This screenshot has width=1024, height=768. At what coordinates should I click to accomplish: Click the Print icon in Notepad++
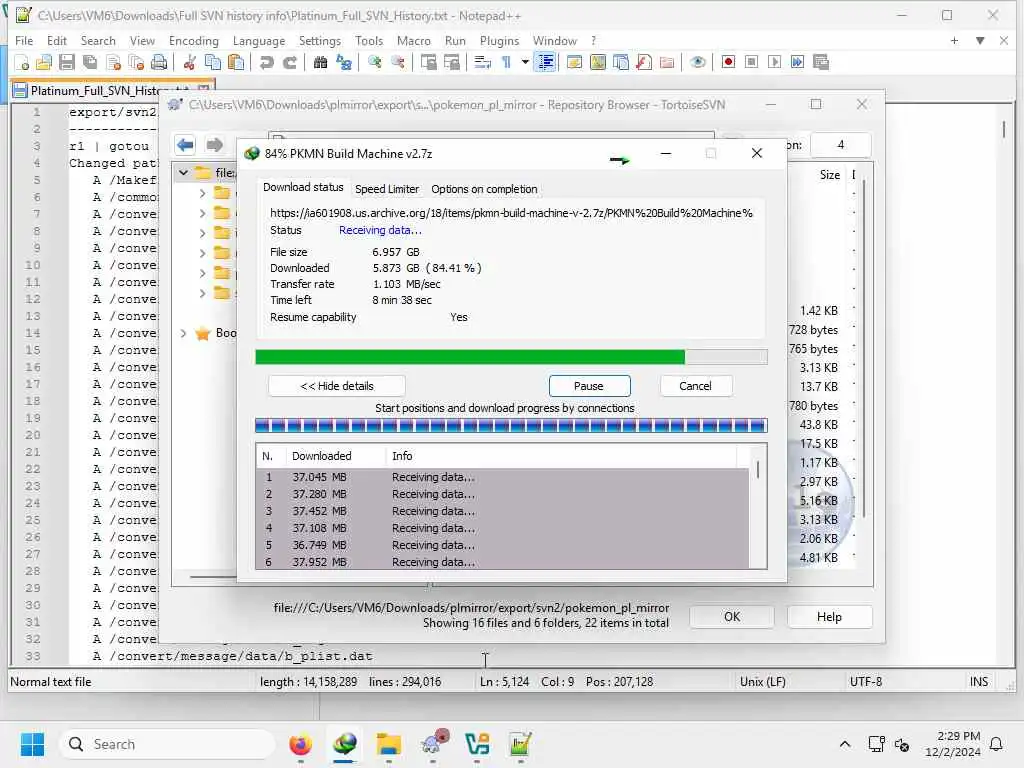[x=159, y=63]
